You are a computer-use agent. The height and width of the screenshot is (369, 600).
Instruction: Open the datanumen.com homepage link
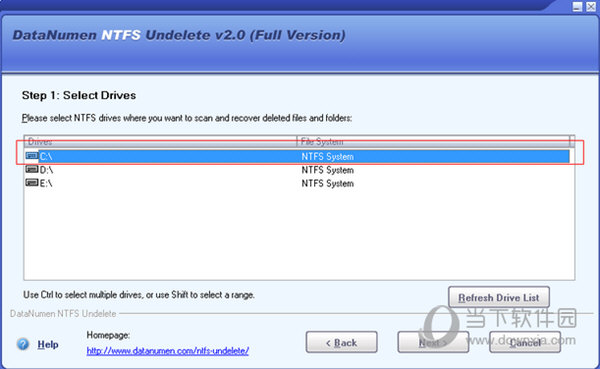tap(168, 351)
